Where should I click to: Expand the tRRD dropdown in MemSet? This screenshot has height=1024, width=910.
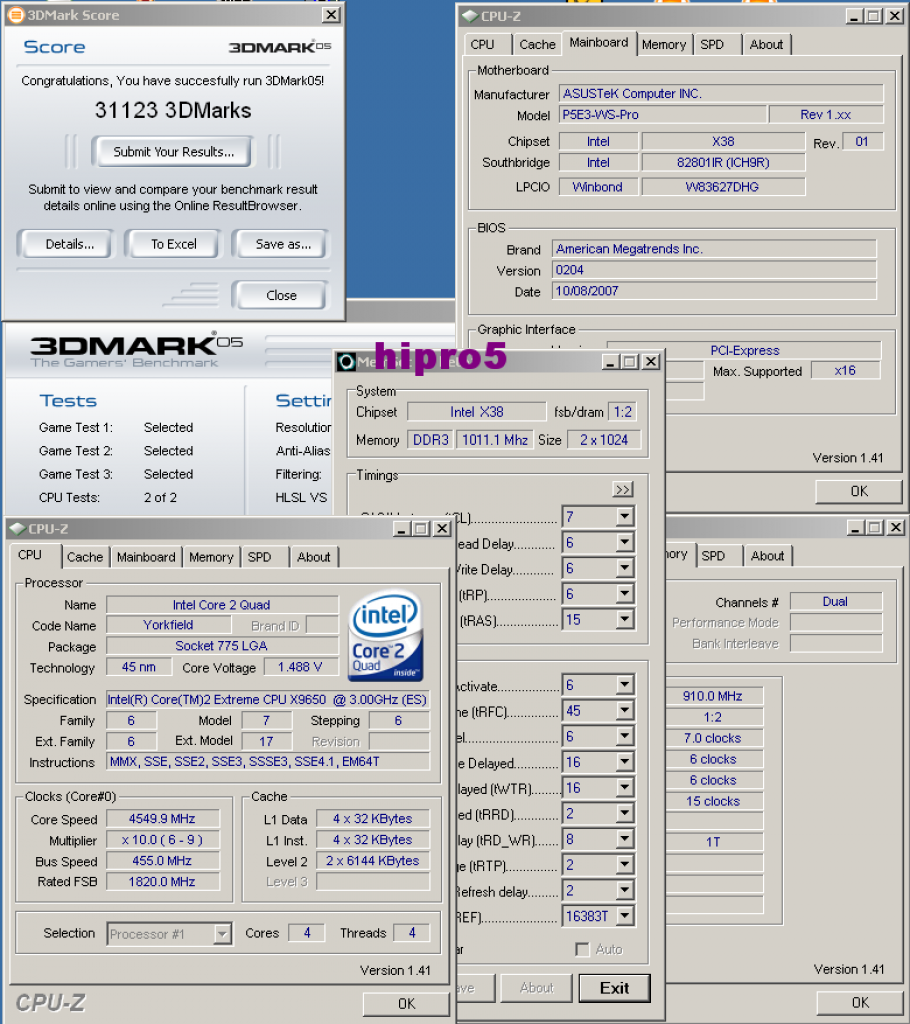coord(625,812)
